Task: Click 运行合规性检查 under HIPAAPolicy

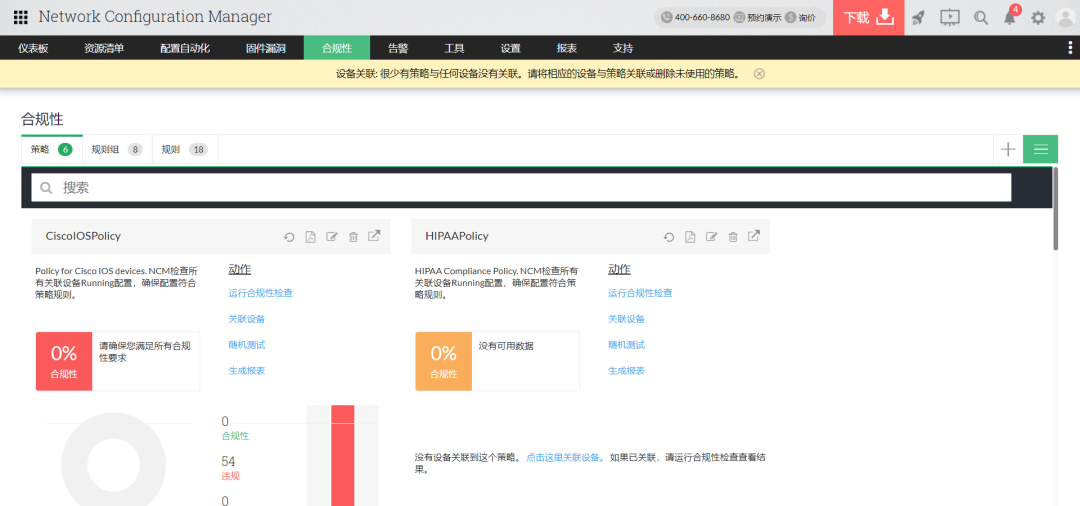Action: [x=640, y=293]
